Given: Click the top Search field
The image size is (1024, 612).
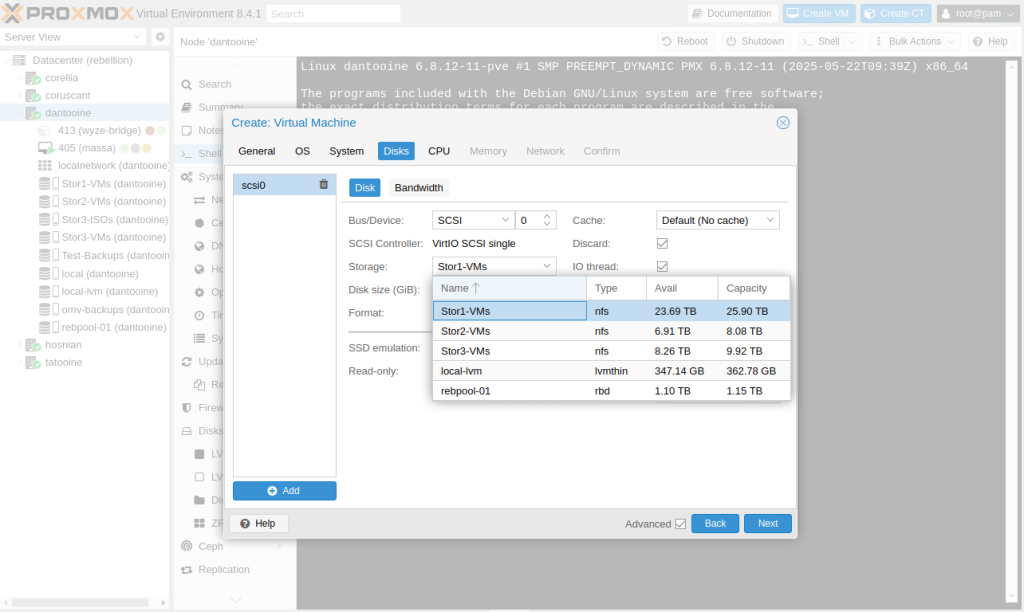Looking at the screenshot, I should [x=333, y=14].
